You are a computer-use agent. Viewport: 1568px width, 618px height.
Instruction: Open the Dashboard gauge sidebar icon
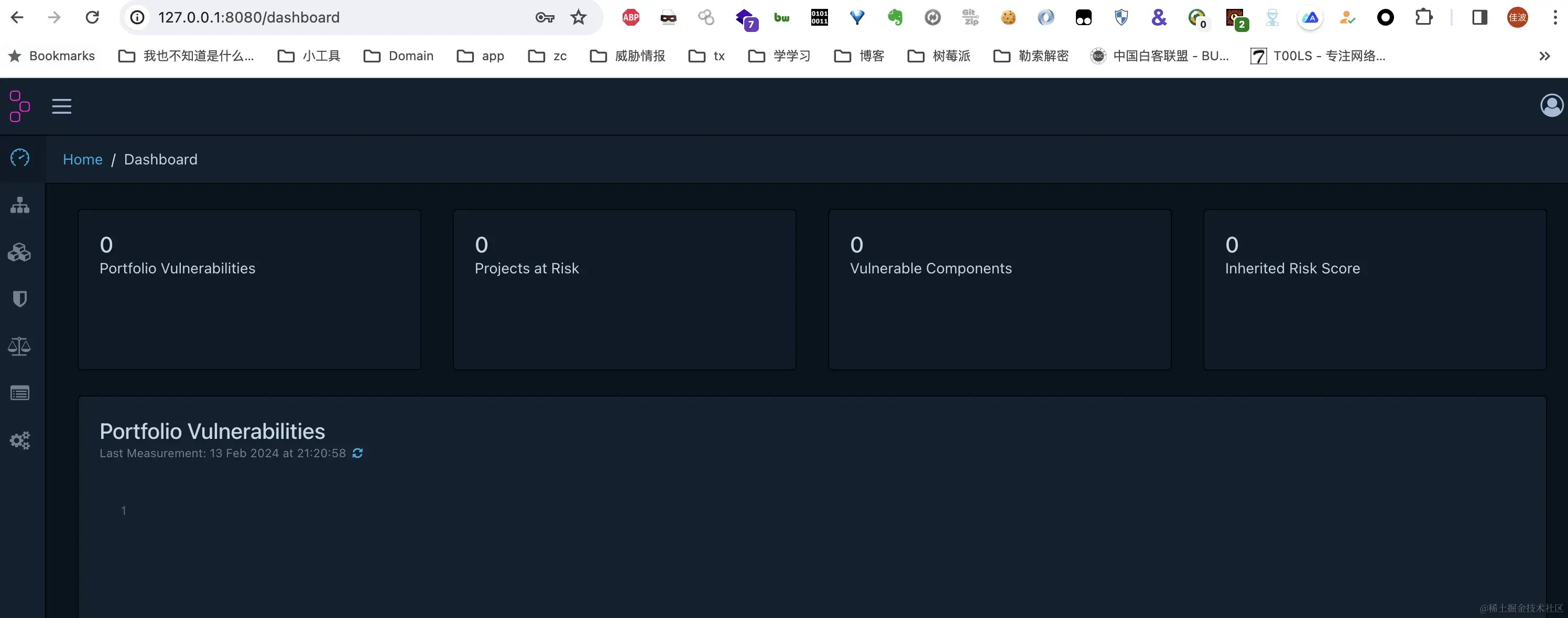(x=20, y=158)
